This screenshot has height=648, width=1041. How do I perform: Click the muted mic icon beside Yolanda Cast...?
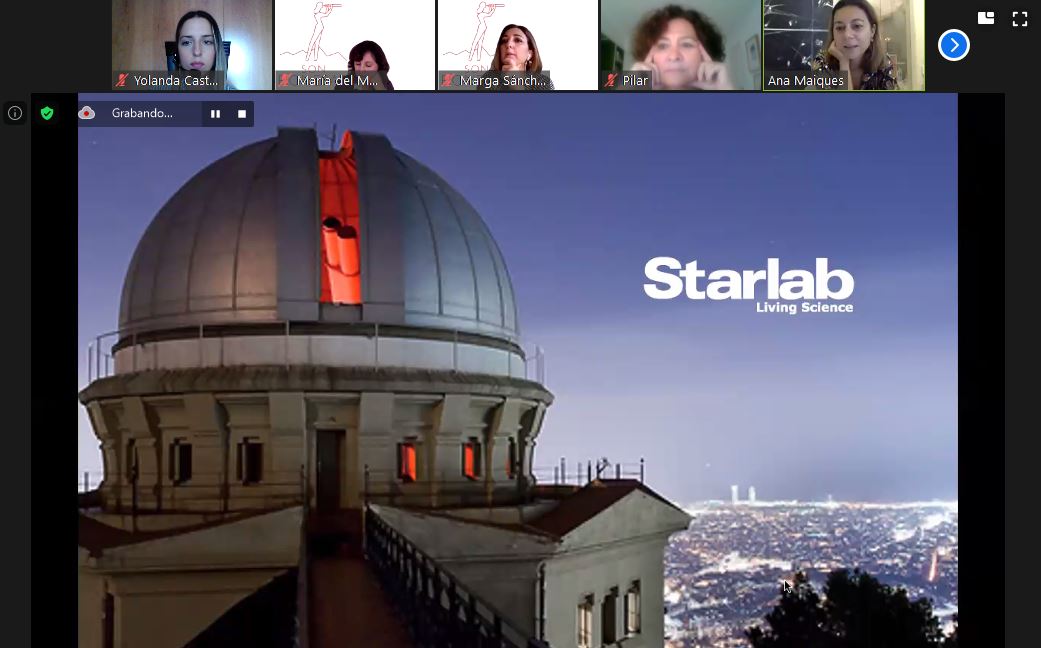[122, 80]
